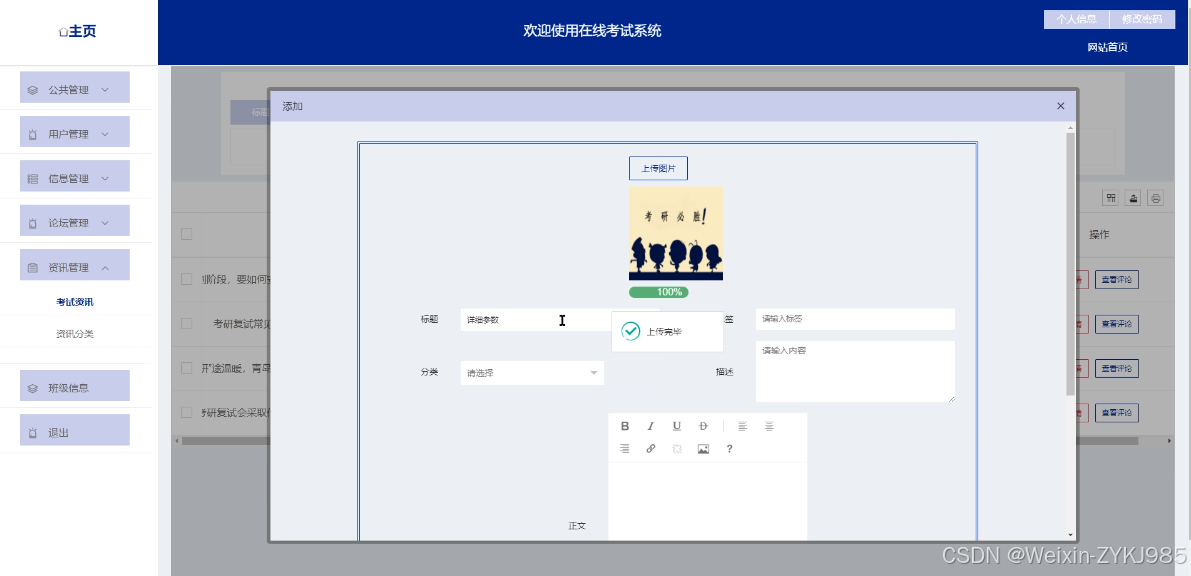
Task: Click the 退出 icon in the sidebar
Action: coord(33,432)
